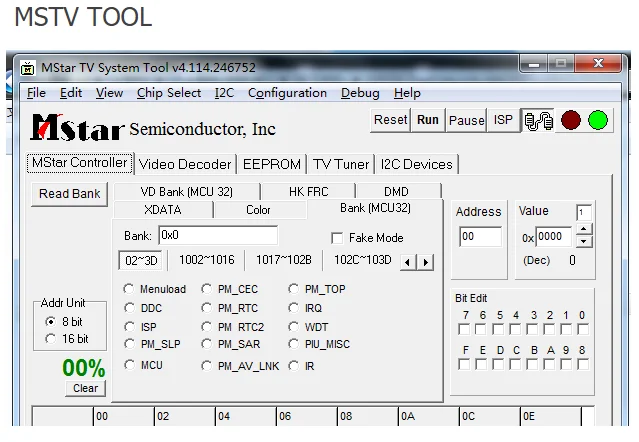Click the Bank input field showing 0x0
Viewport: 639px width, 442px height.
click(x=218, y=235)
